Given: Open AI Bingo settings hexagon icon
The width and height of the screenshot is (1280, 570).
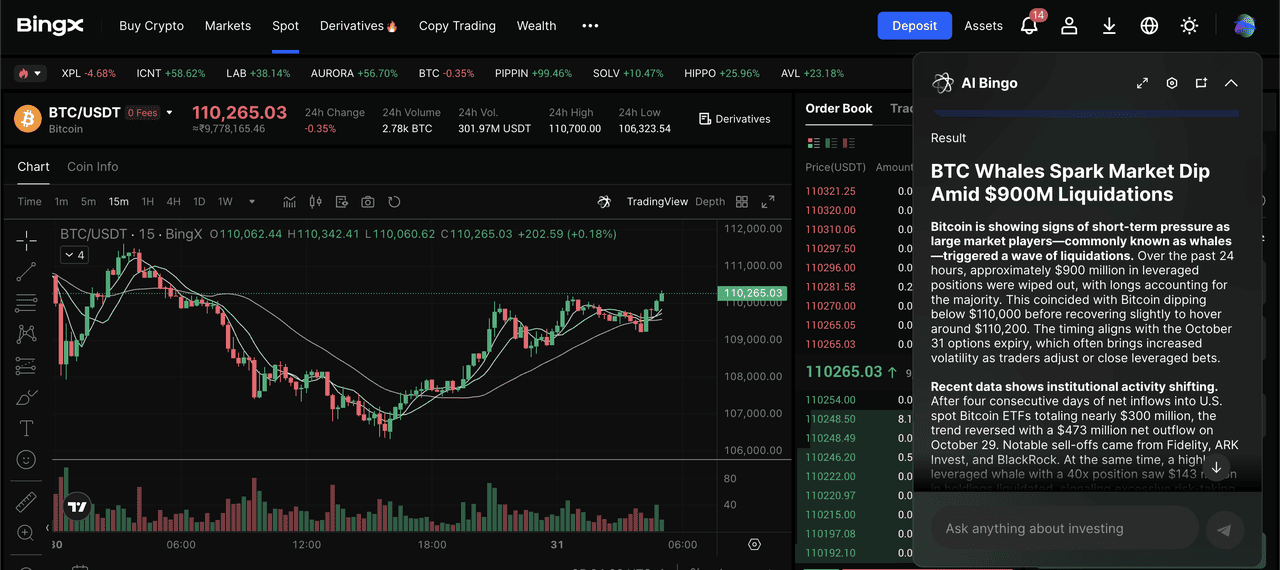Looking at the screenshot, I should click(x=1172, y=83).
